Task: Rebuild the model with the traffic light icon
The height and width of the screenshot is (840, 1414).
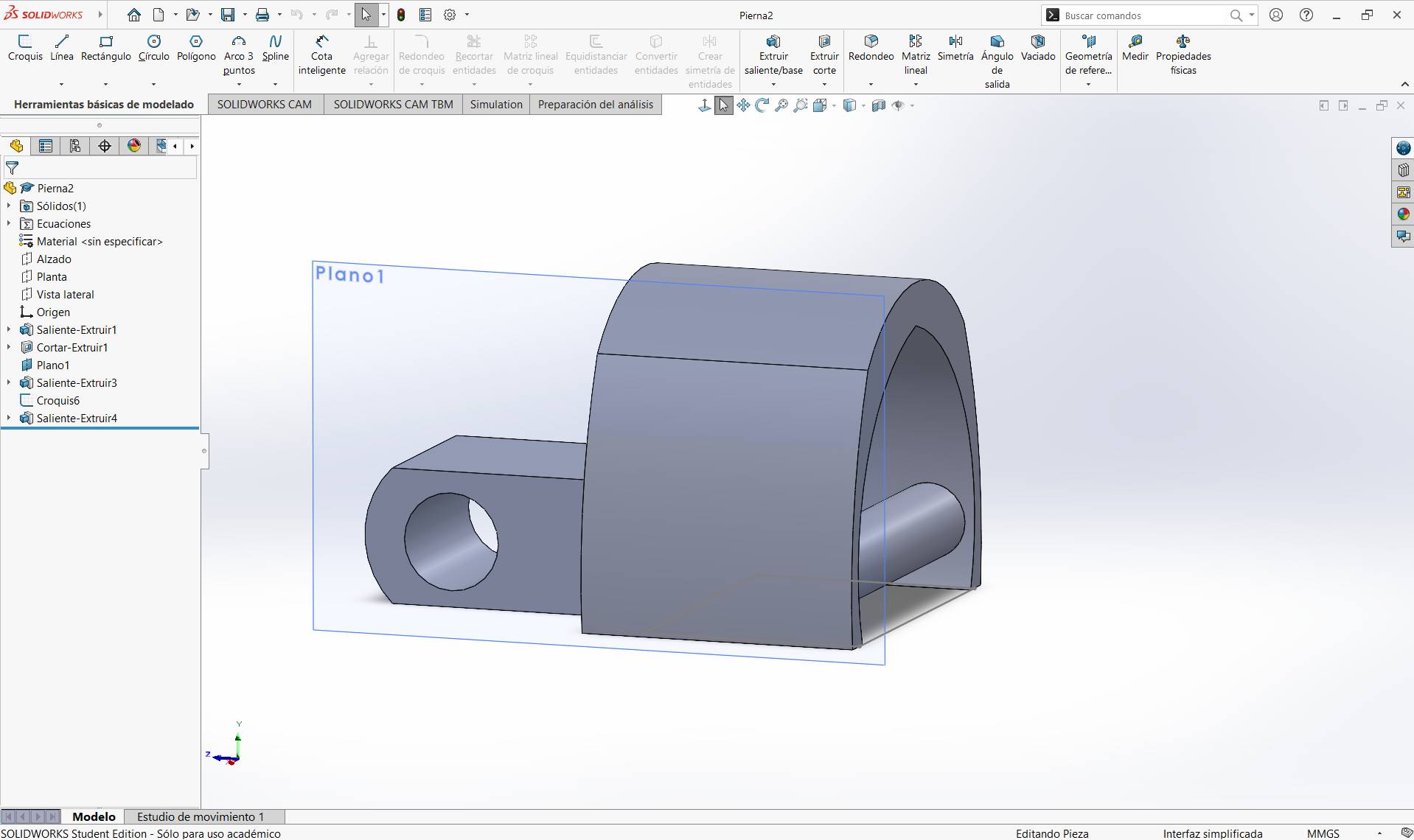Action: tap(401, 15)
